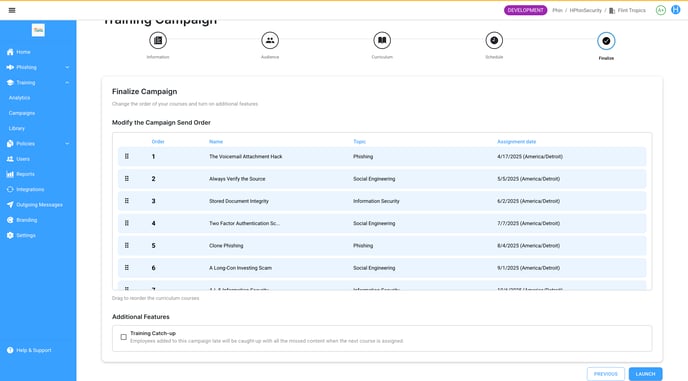688x381 pixels.
Task: Sort by the Assignment date column header
Action: pyautogui.click(x=516, y=141)
